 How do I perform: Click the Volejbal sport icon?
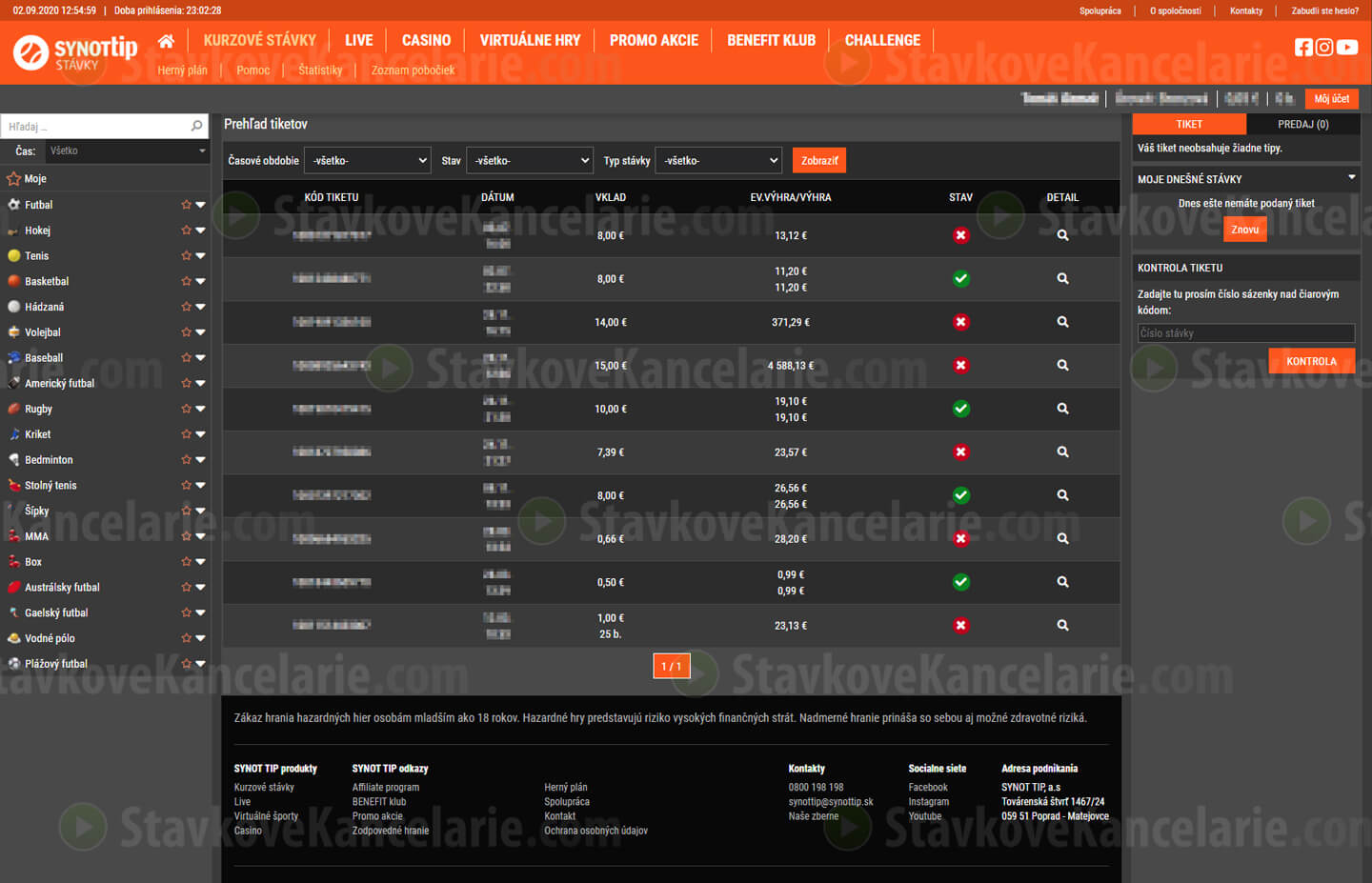[13, 332]
